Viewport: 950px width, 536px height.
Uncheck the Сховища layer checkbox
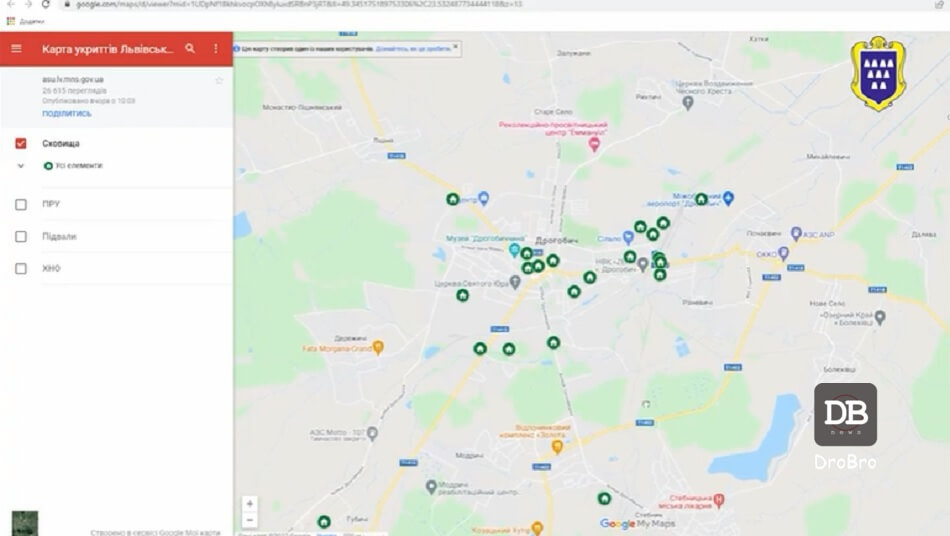click(x=21, y=143)
